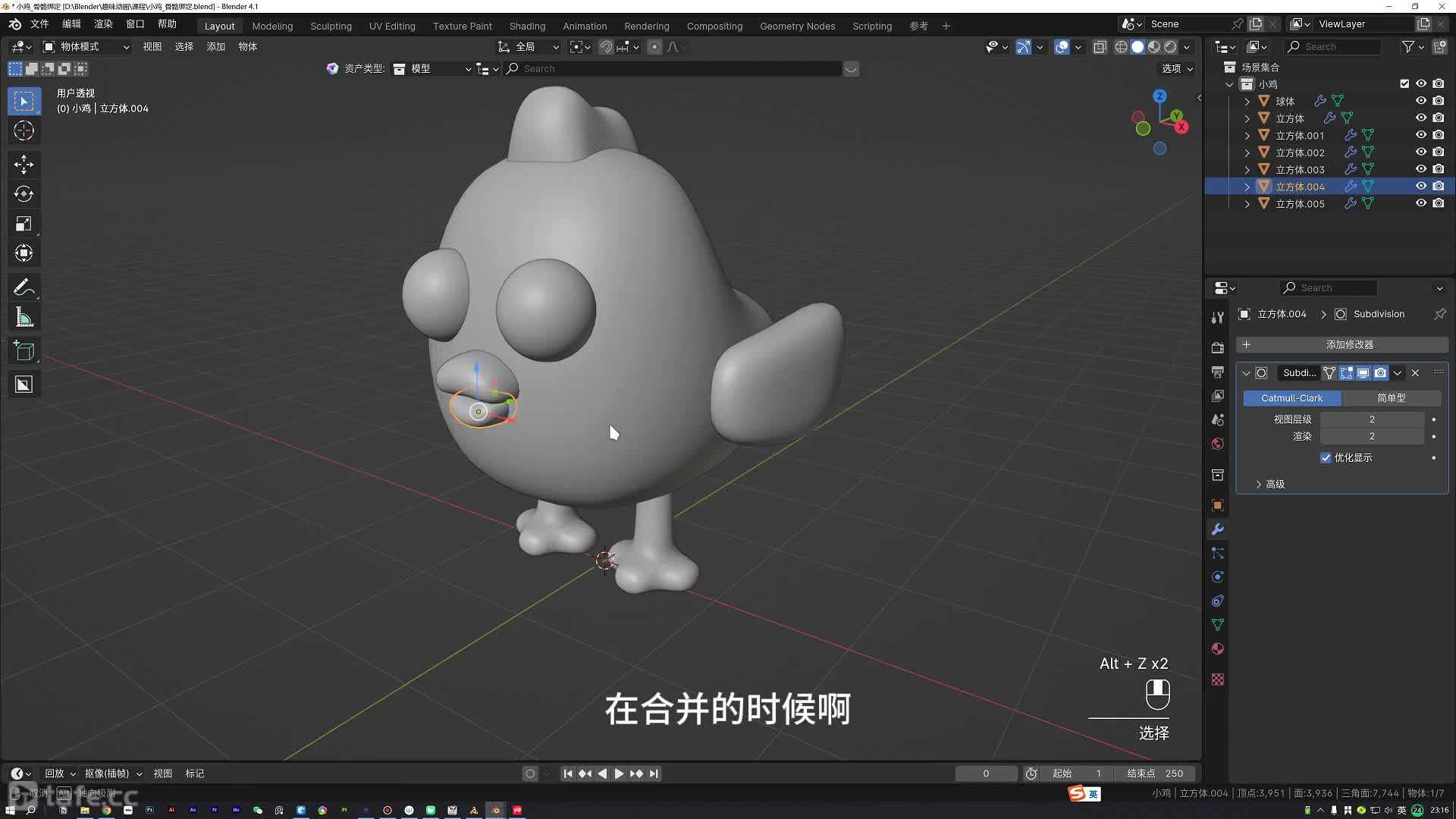The image size is (1456, 819).
Task: Activate the Move tool
Action: pyautogui.click(x=24, y=165)
